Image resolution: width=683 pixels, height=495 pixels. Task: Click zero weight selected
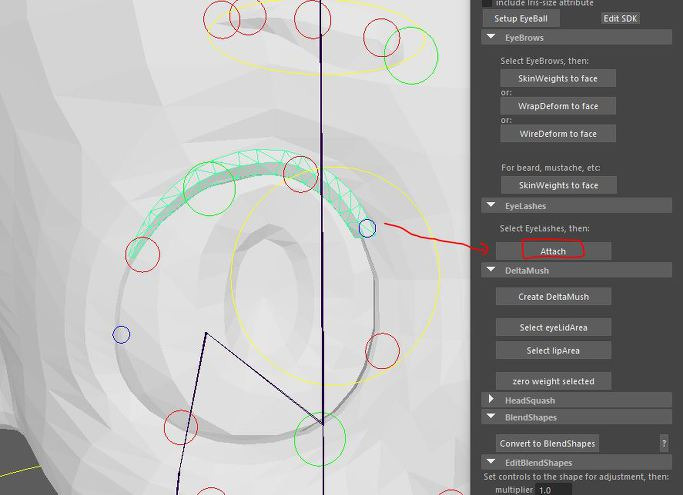pyautogui.click(x=553, y=381)
